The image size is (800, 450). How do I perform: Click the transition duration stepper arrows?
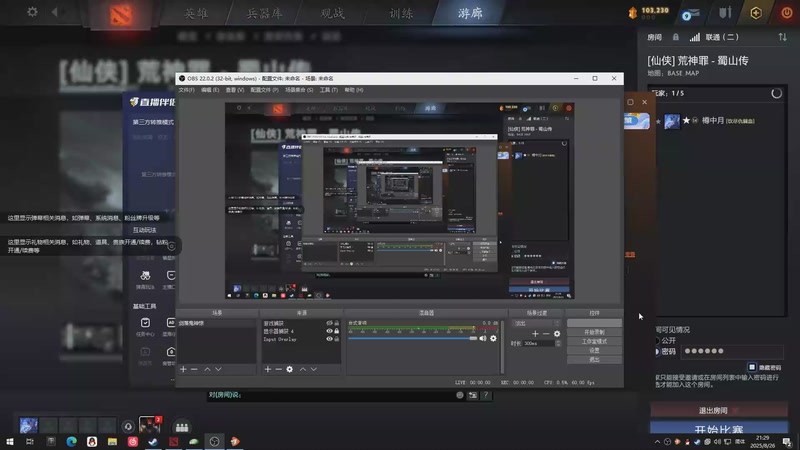(558, 343)
